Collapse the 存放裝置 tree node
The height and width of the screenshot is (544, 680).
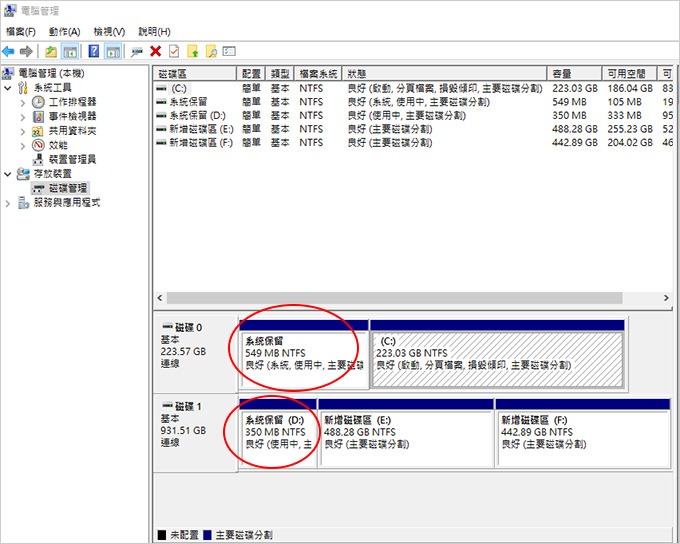[8, 174]
